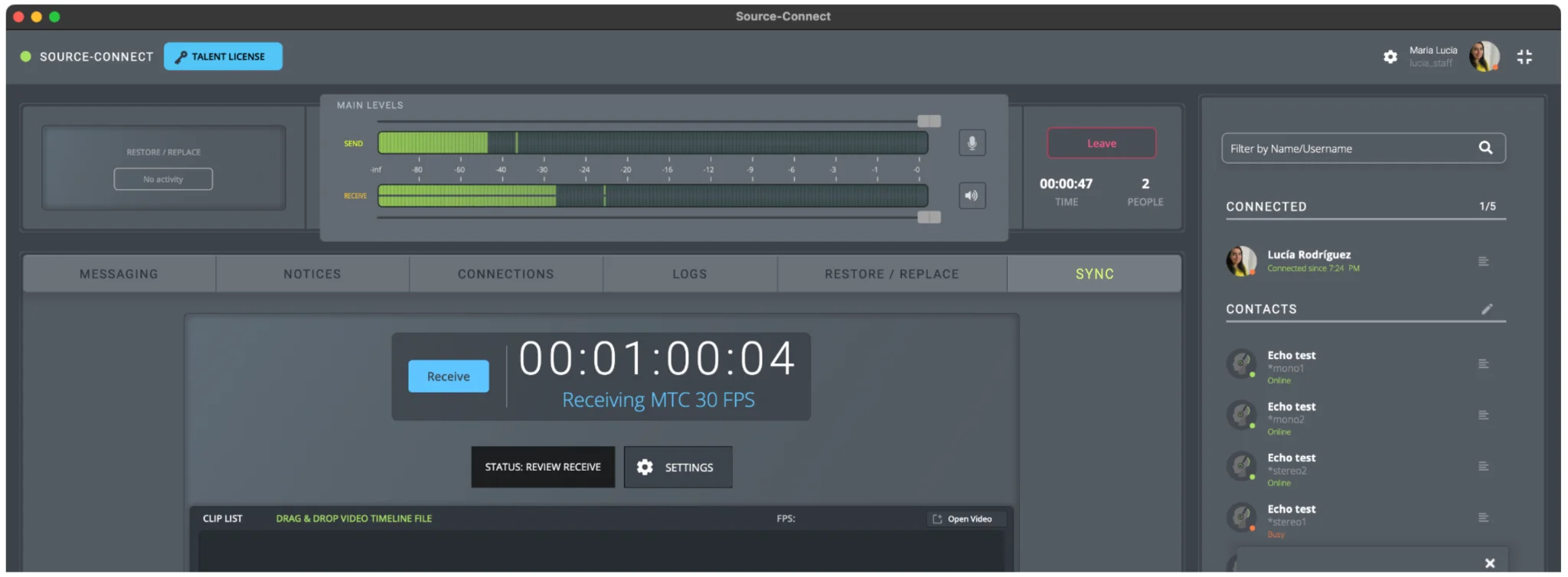This screenshot has height=577, width=1568.
Task: Click the lucia_staff username text
Action: (x=1430, y=64)
